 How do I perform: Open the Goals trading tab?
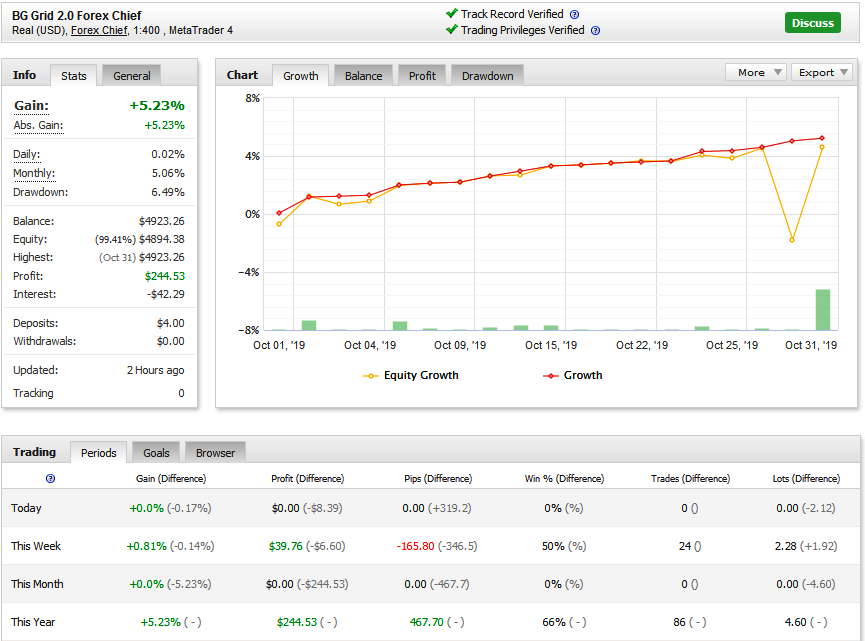click(156, 453)
